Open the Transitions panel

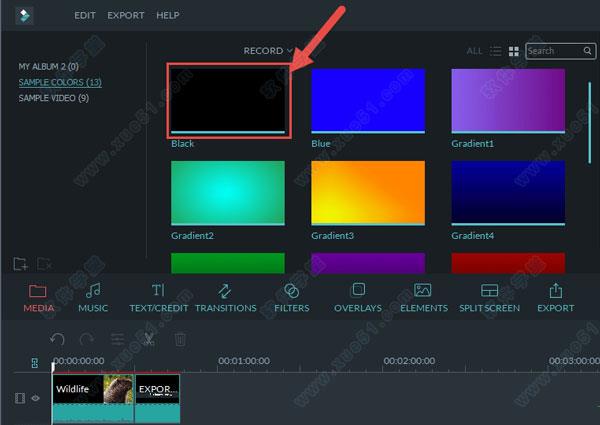click(225, 297)
